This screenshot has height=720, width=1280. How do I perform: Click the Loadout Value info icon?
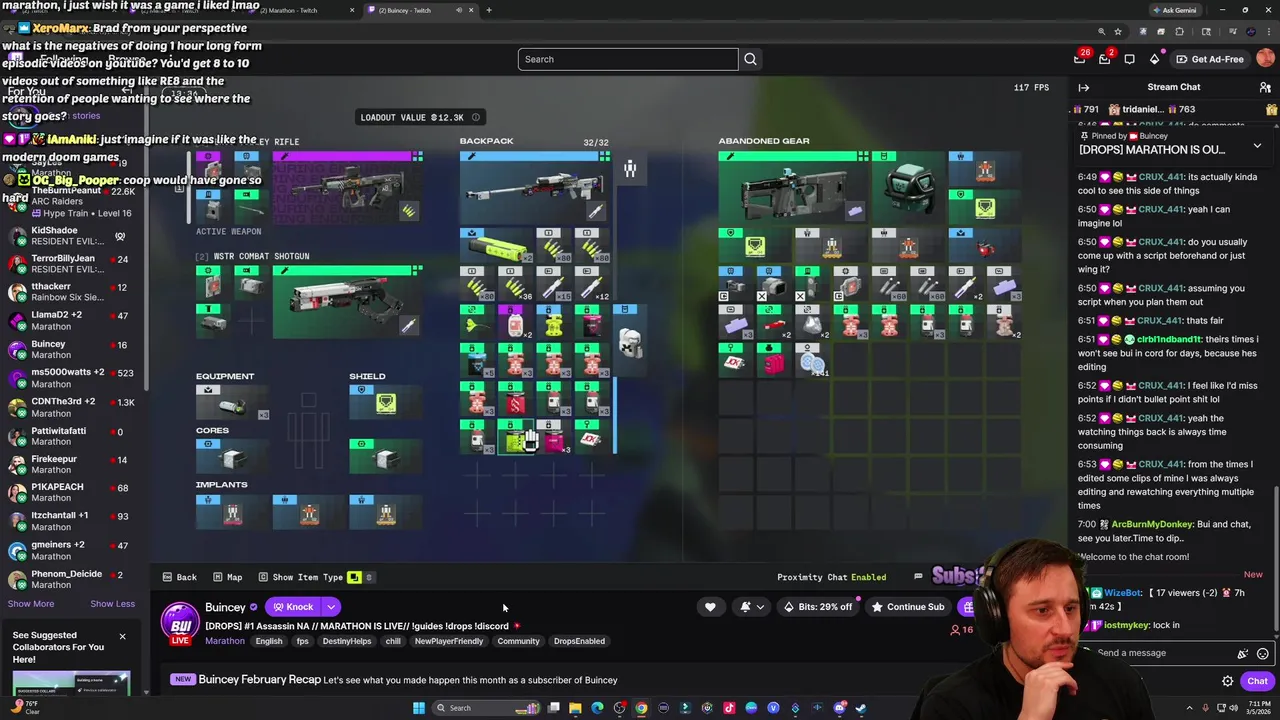coord(476,117)
